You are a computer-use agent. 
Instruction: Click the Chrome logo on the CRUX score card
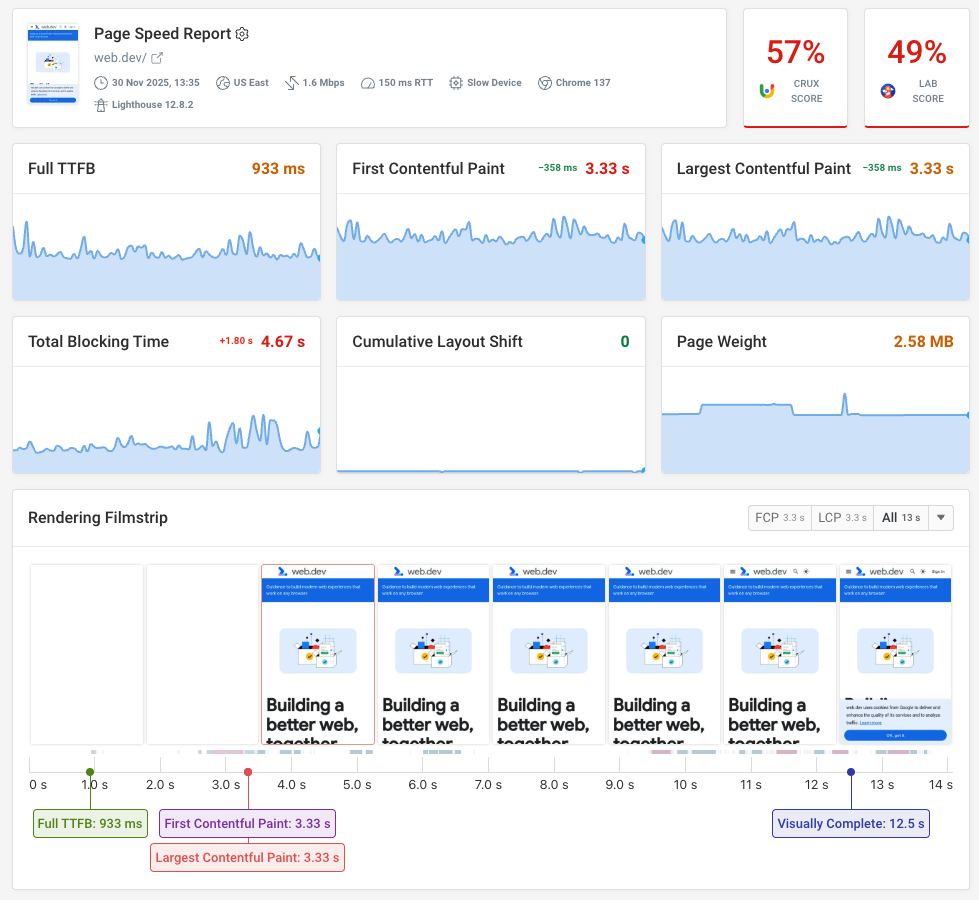click(768, 89)
